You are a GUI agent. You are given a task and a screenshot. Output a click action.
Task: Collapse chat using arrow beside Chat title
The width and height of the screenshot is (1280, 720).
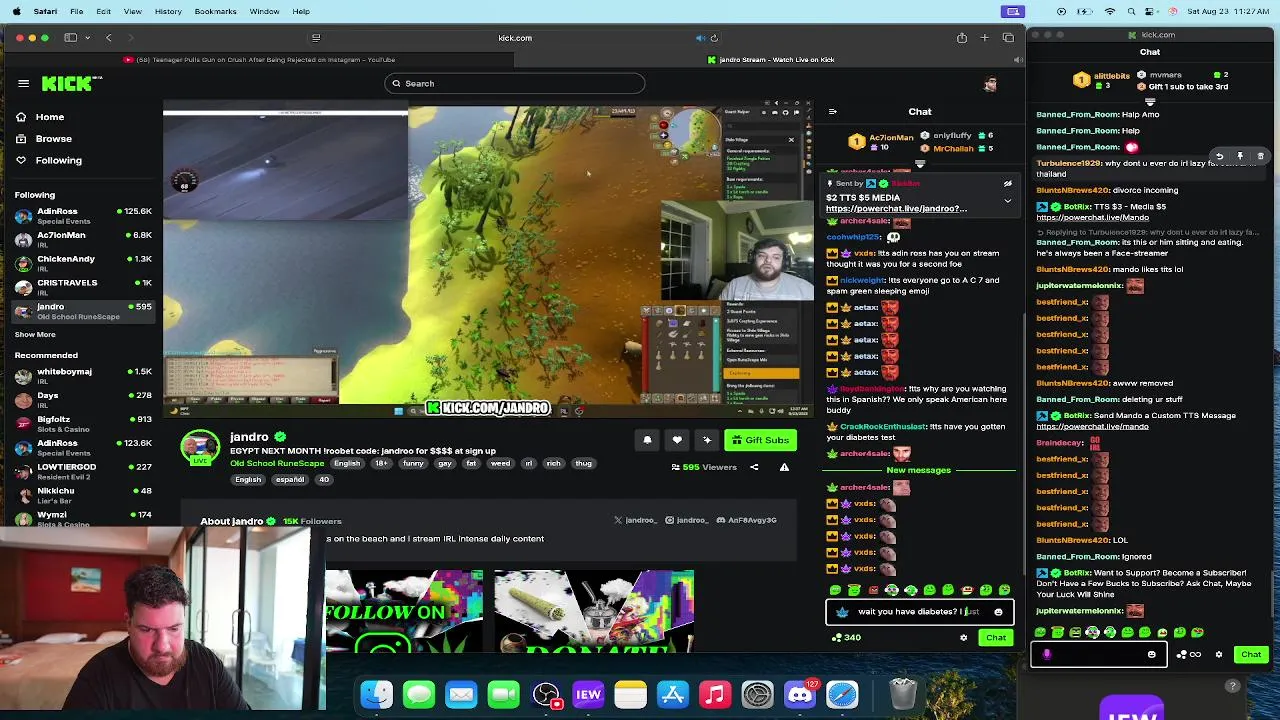(x=832, y=112)
